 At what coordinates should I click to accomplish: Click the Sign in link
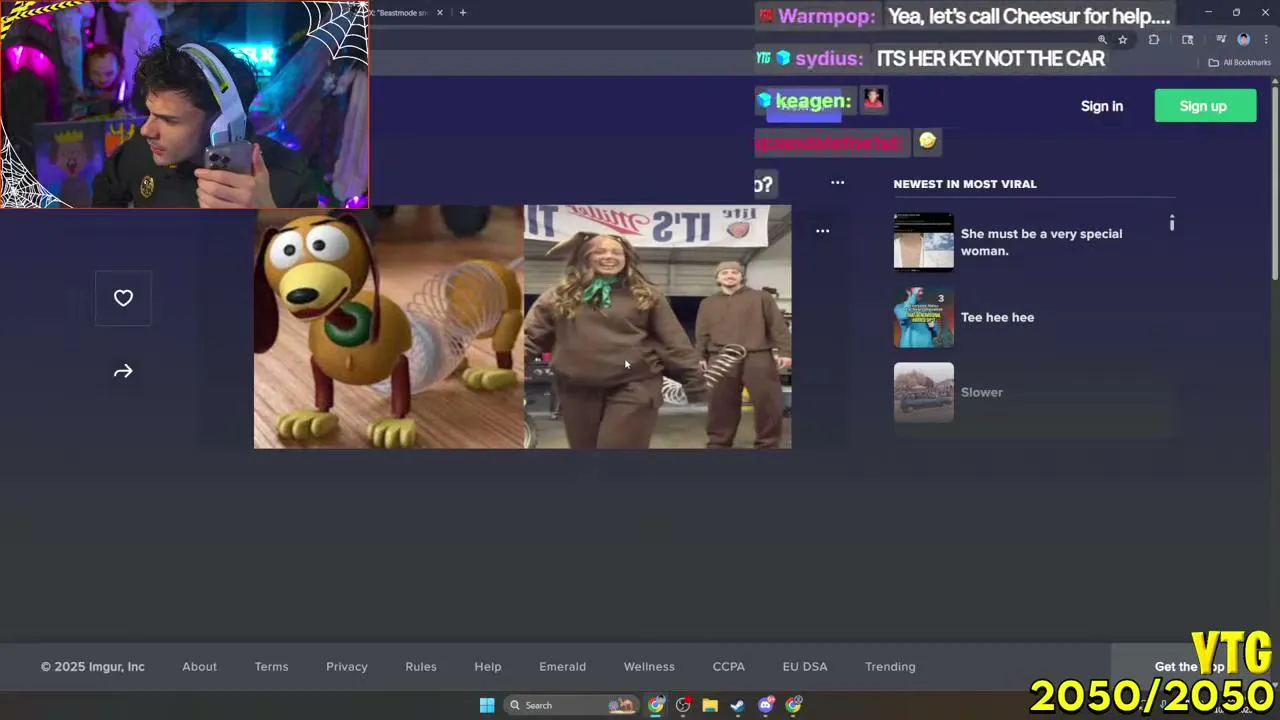1102,106
